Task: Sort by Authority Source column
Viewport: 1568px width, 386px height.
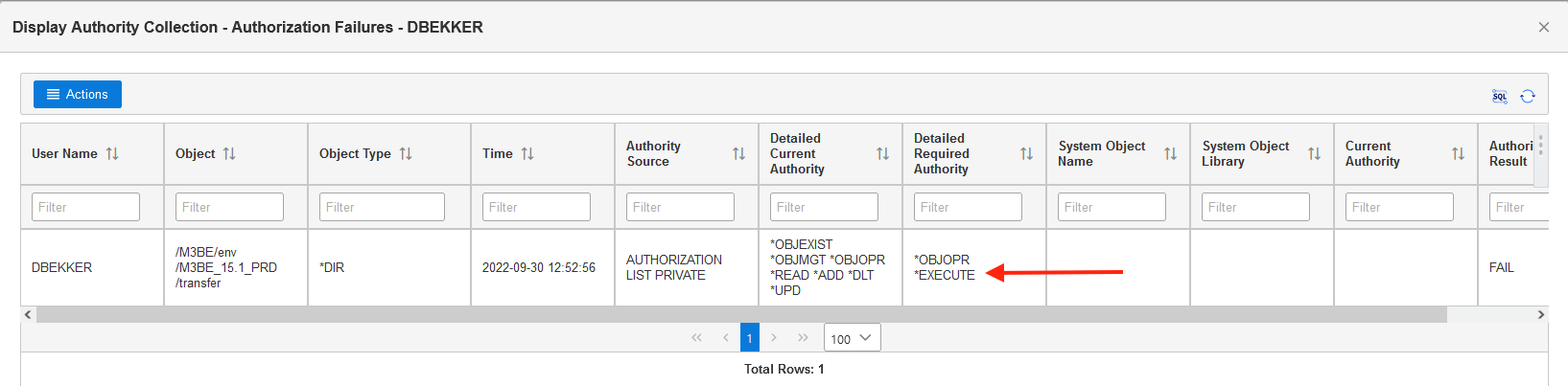Action: (x=738, y=153)
